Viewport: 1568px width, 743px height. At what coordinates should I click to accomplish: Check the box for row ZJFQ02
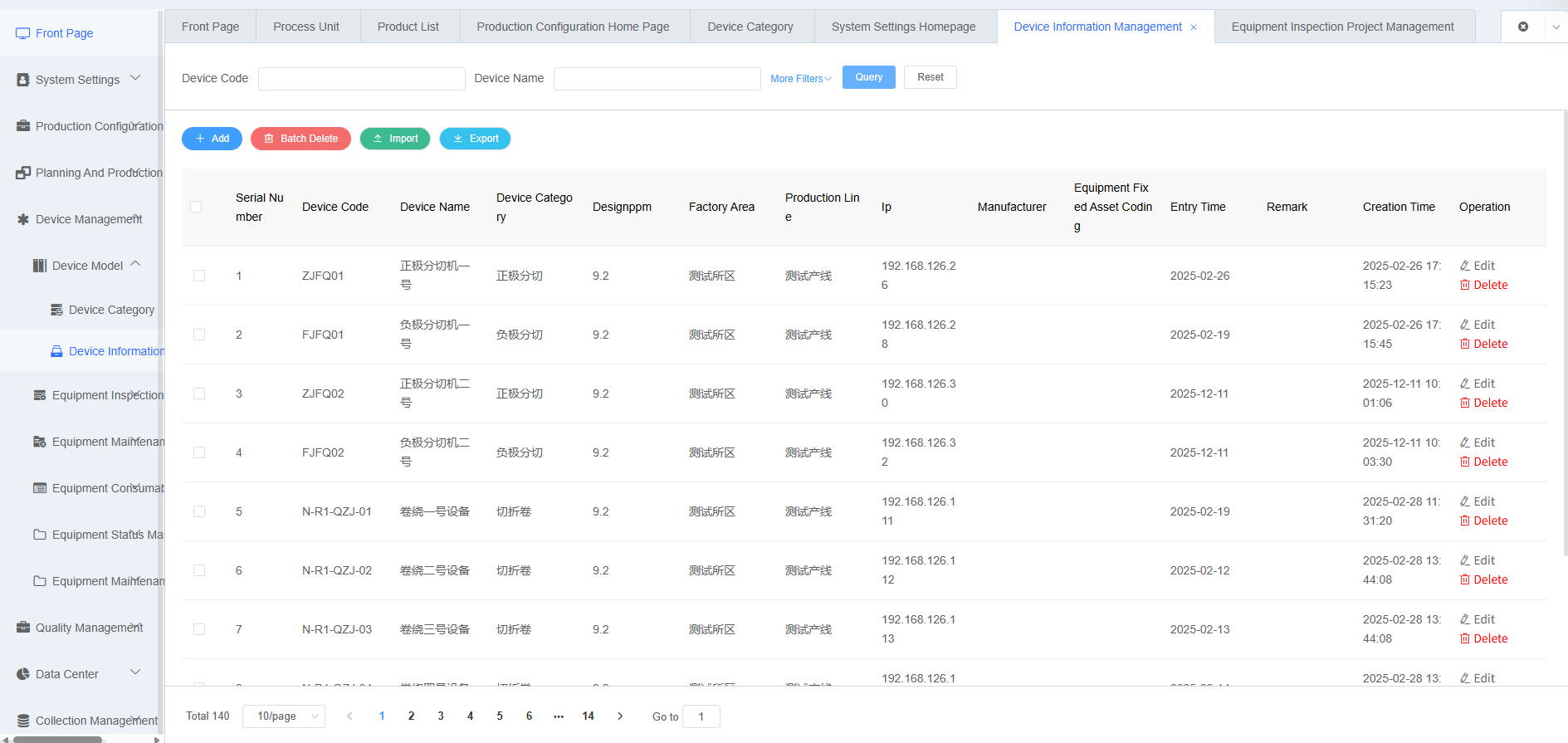pos(199,393)
